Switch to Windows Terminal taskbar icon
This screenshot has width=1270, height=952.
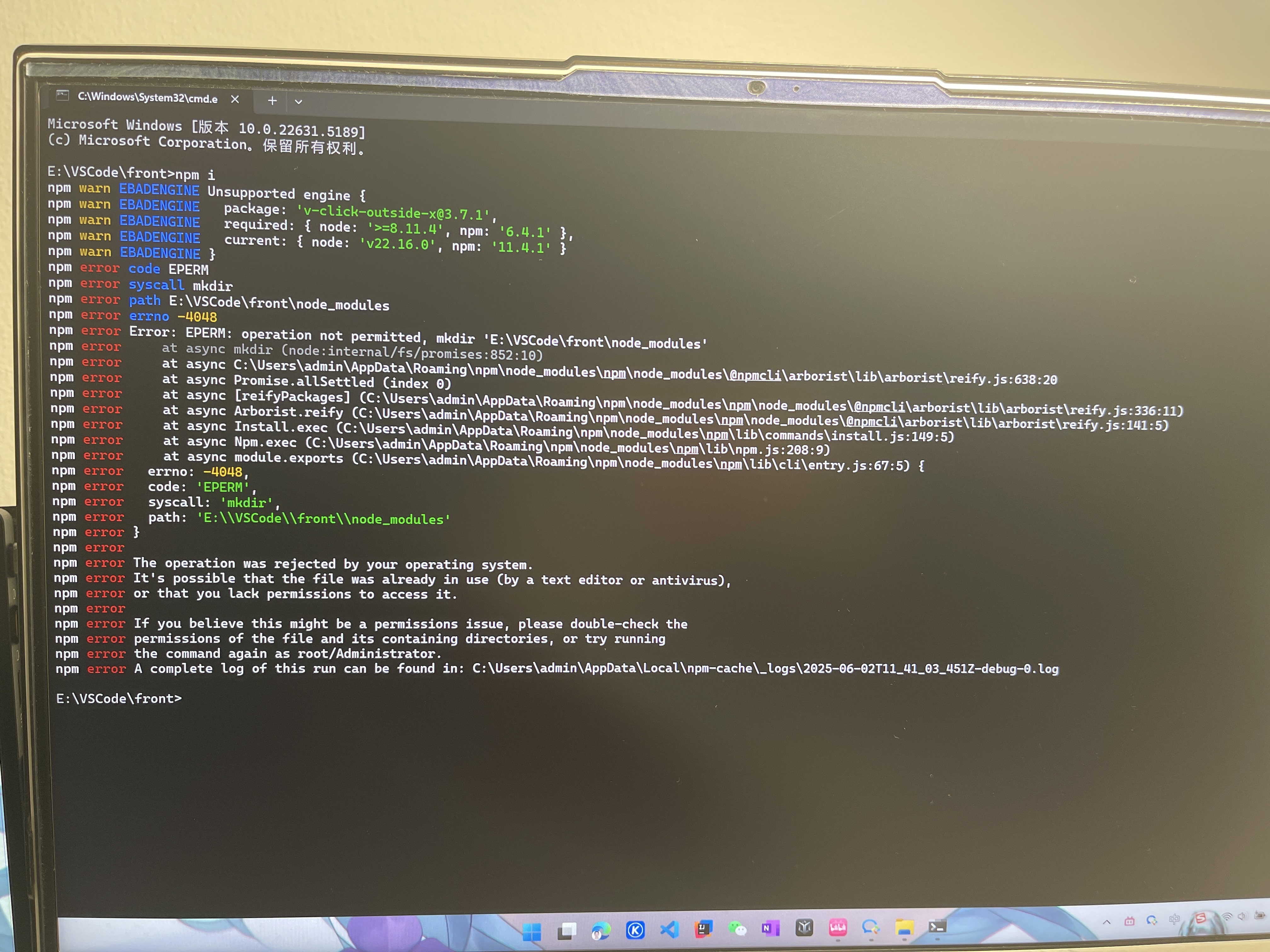pos(937,926)
